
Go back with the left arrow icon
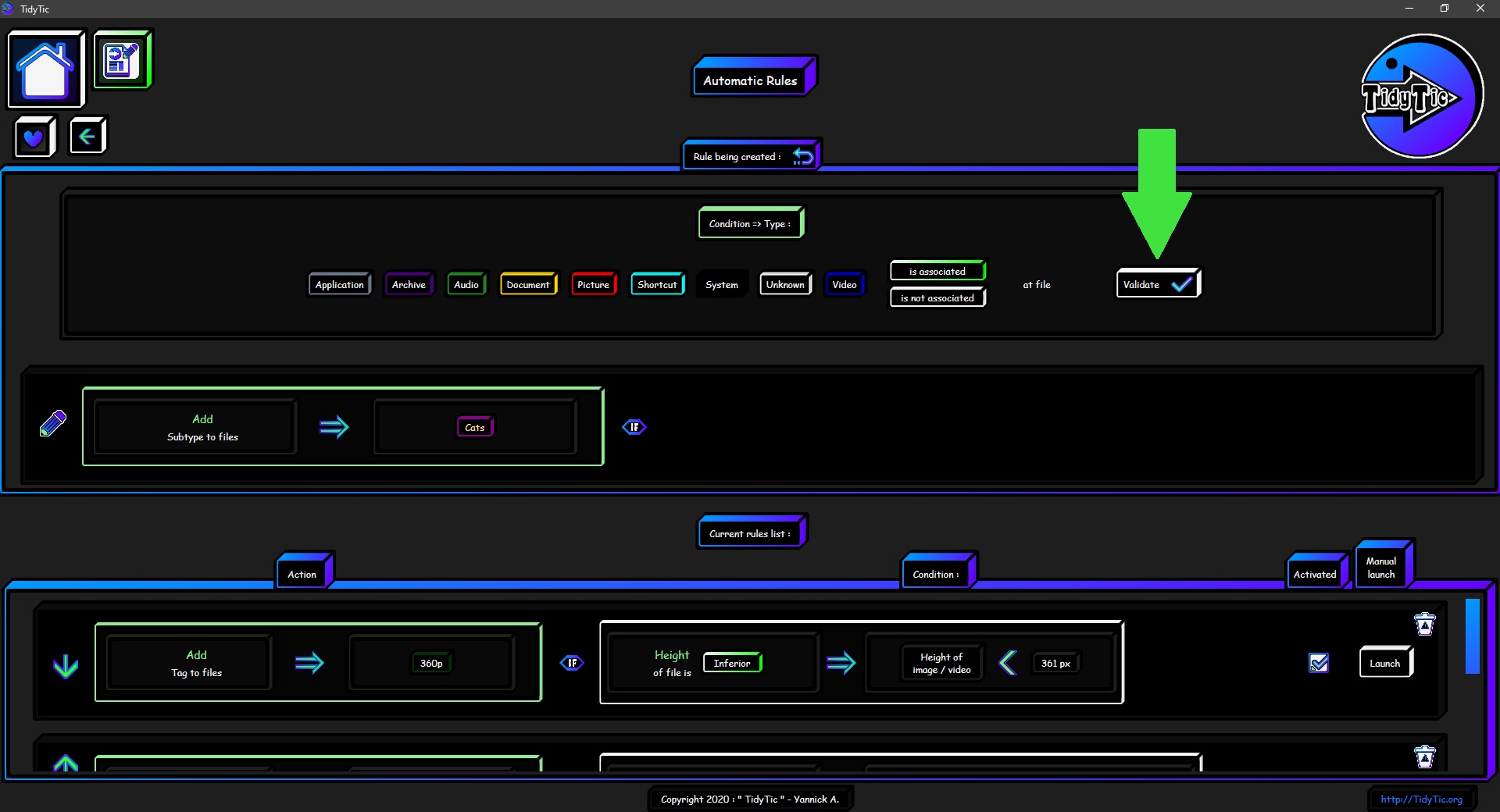[x=87, y=137]
